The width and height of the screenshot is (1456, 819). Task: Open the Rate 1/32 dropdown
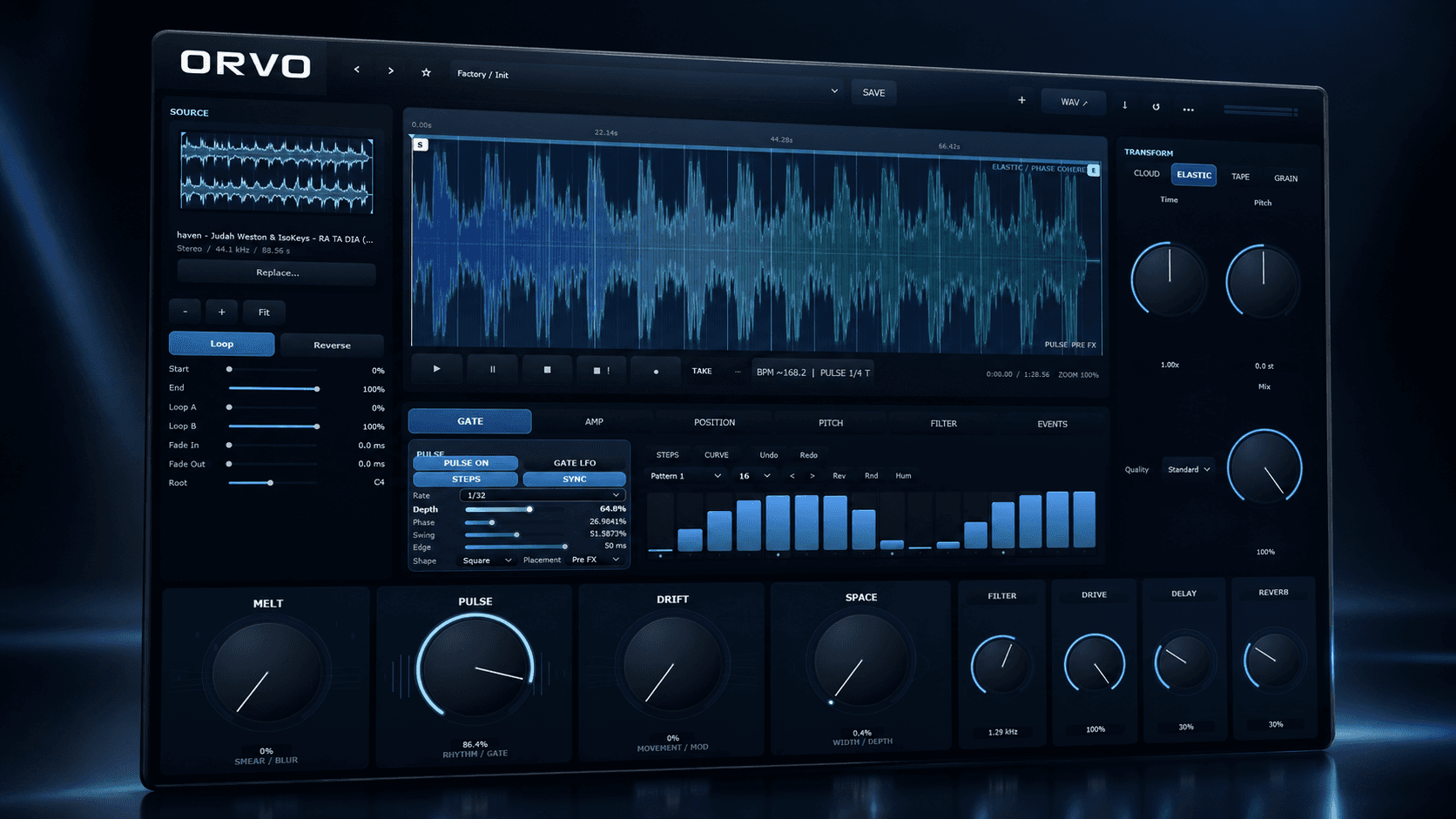tap(542, 495)
